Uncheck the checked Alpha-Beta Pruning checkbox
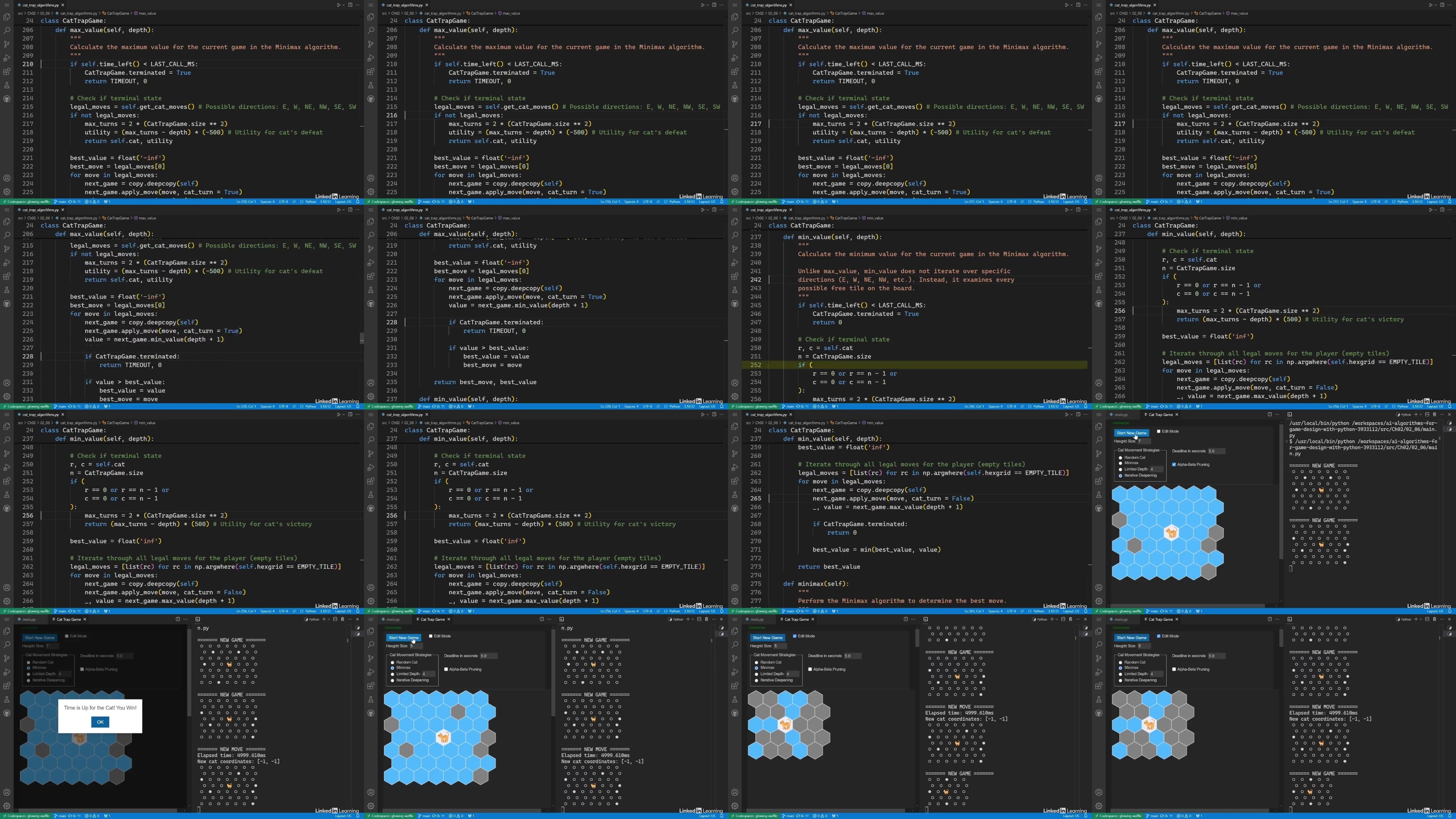 pos(1174,465)
